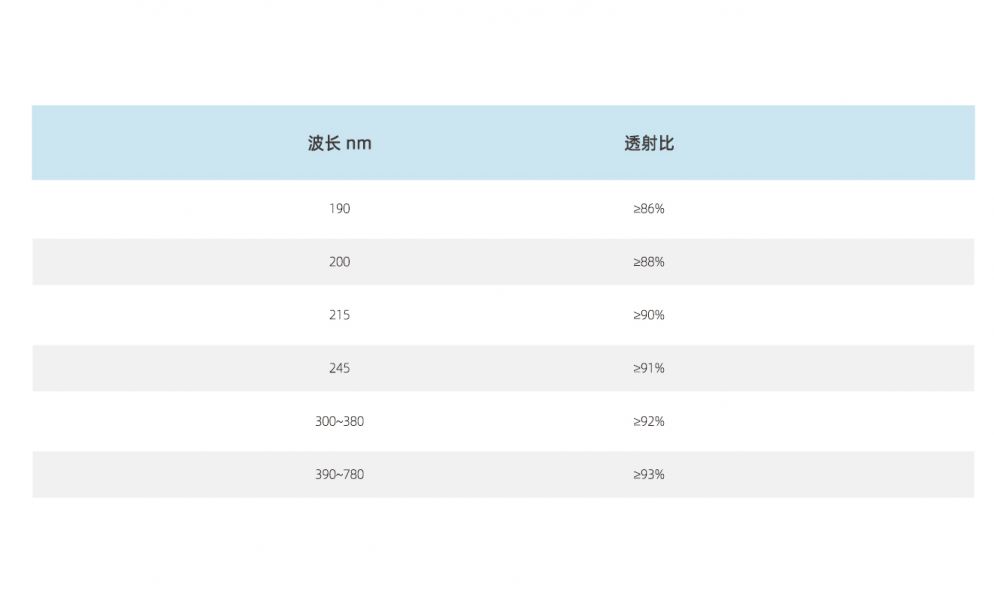The height and width of the screenshot is (600, 994).
Task: Select the 300~380 wavelength range cell
Action: 339,422
